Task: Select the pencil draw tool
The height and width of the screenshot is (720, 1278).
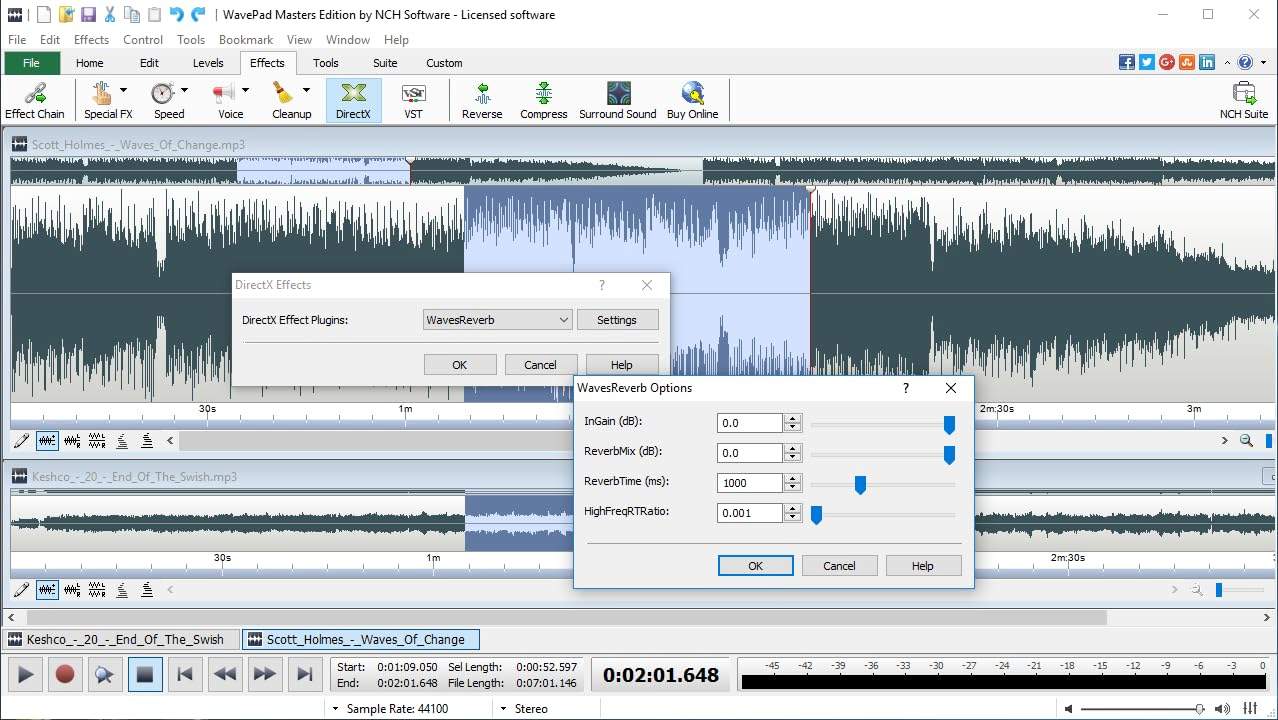Action: [x=22, y=440]
